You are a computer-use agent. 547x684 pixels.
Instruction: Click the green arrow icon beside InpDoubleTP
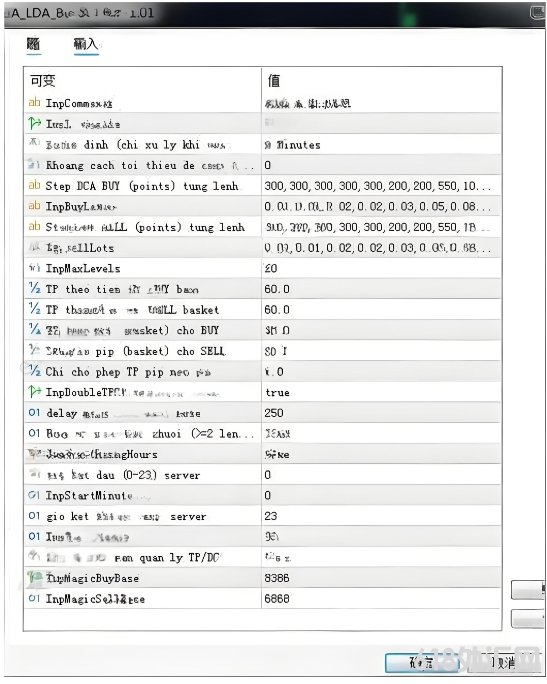pos(34,391)
